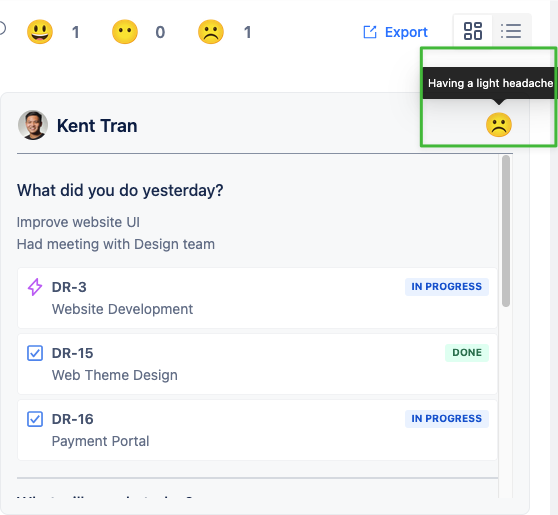
Task: Switch to grid card view
Action: [473, 31]
